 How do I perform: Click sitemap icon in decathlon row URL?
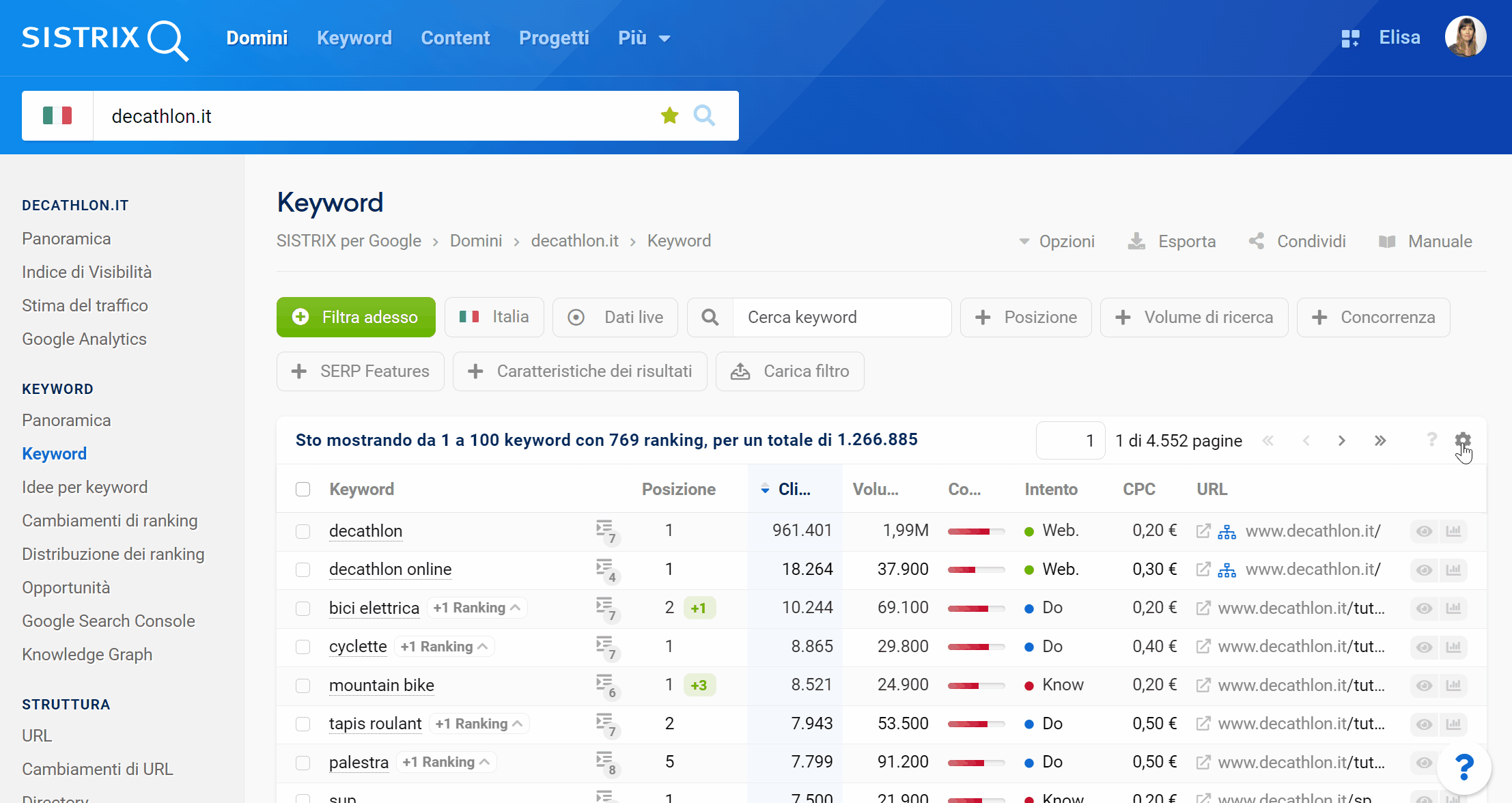pos(1227,531)
